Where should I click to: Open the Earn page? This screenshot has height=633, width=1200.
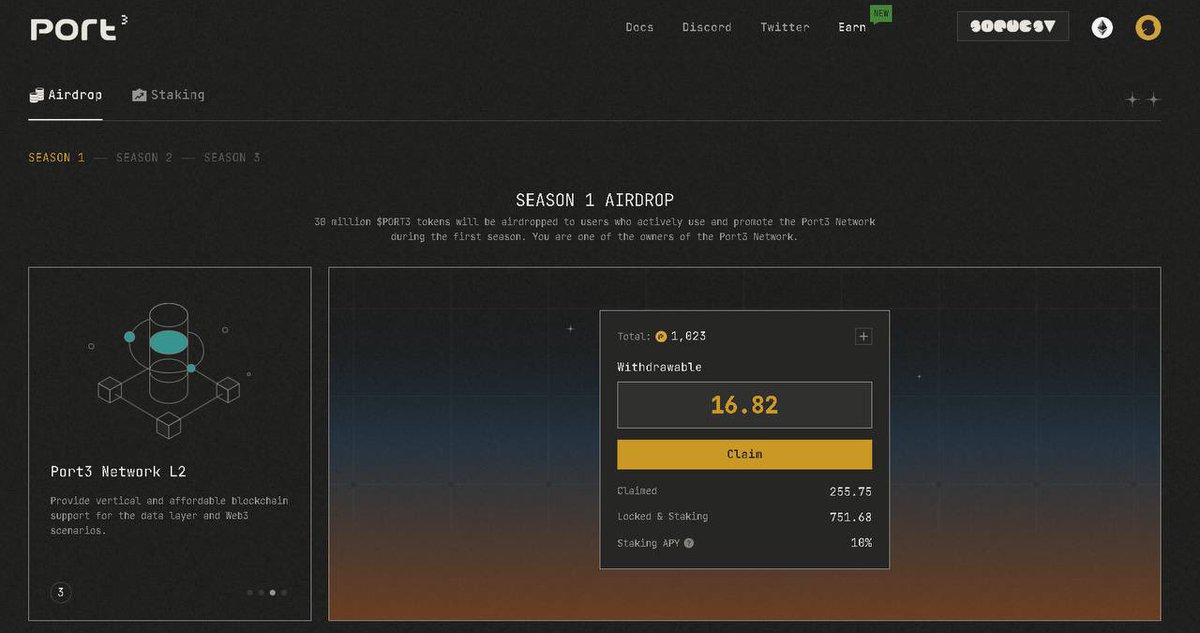[852, 27]
